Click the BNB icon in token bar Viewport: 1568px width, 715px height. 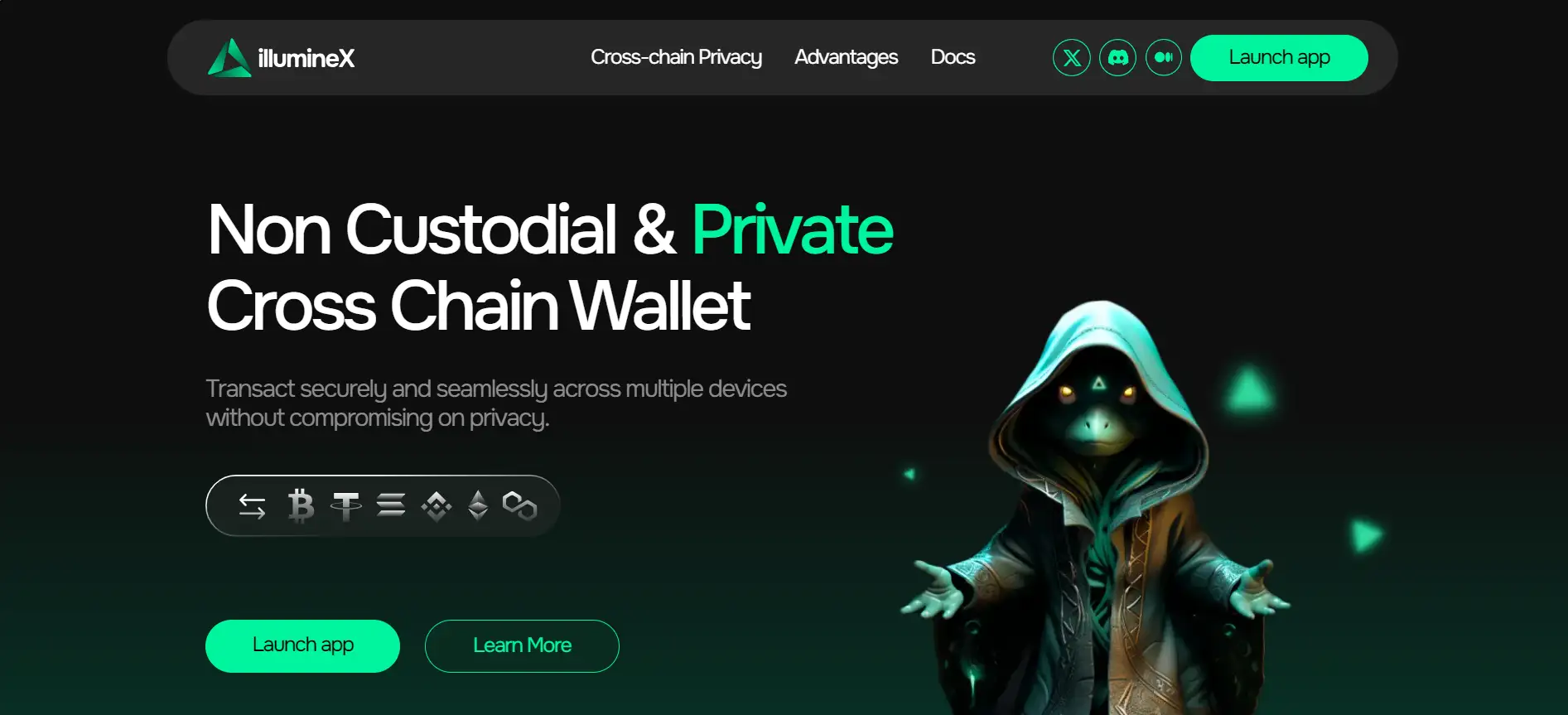click(436, 505)
